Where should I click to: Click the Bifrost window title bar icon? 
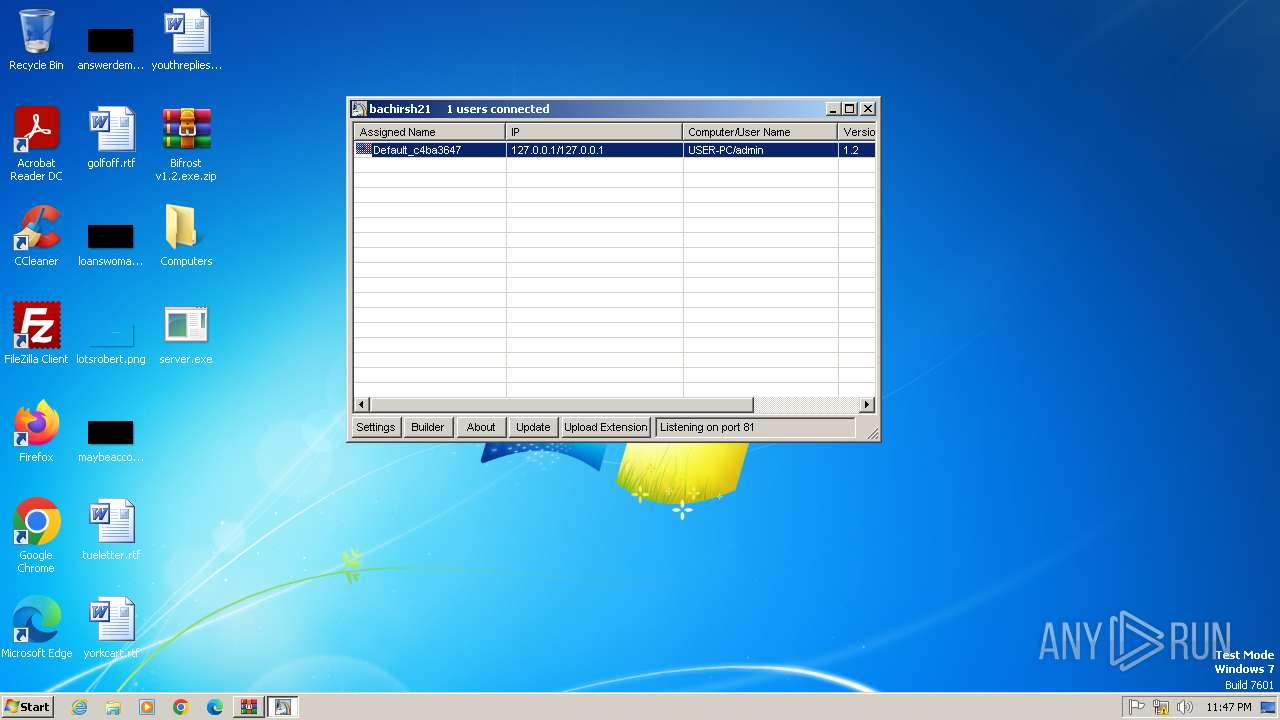359,109
